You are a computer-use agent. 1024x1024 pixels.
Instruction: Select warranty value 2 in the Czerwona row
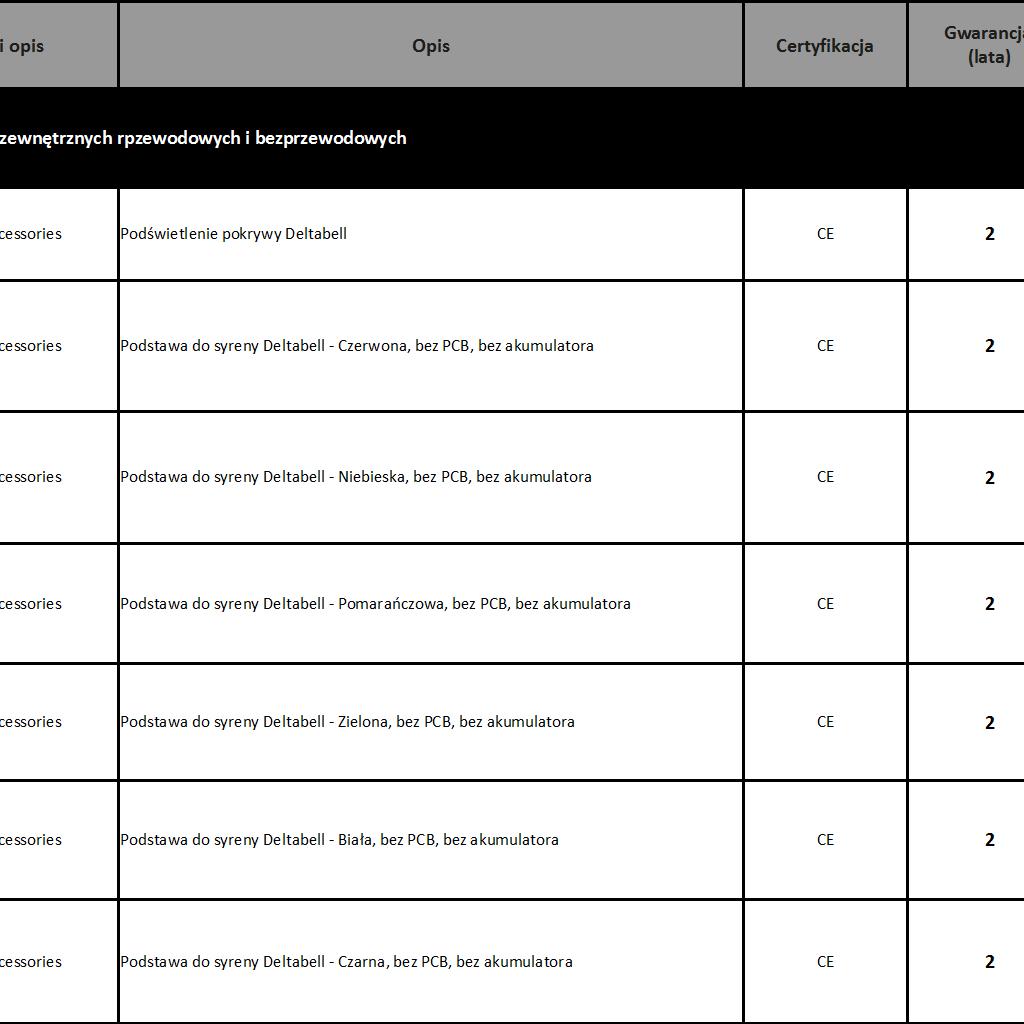coord(967,345)
